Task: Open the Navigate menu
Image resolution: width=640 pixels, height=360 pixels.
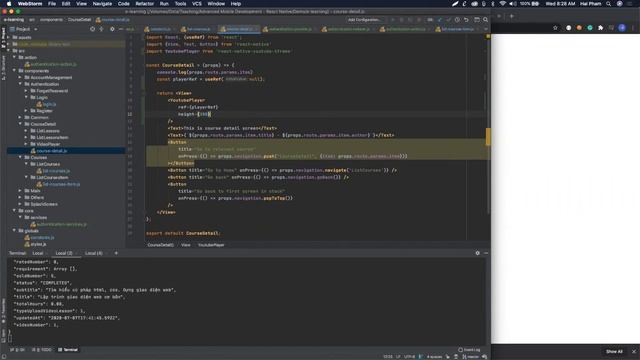Action: (102, 4)
